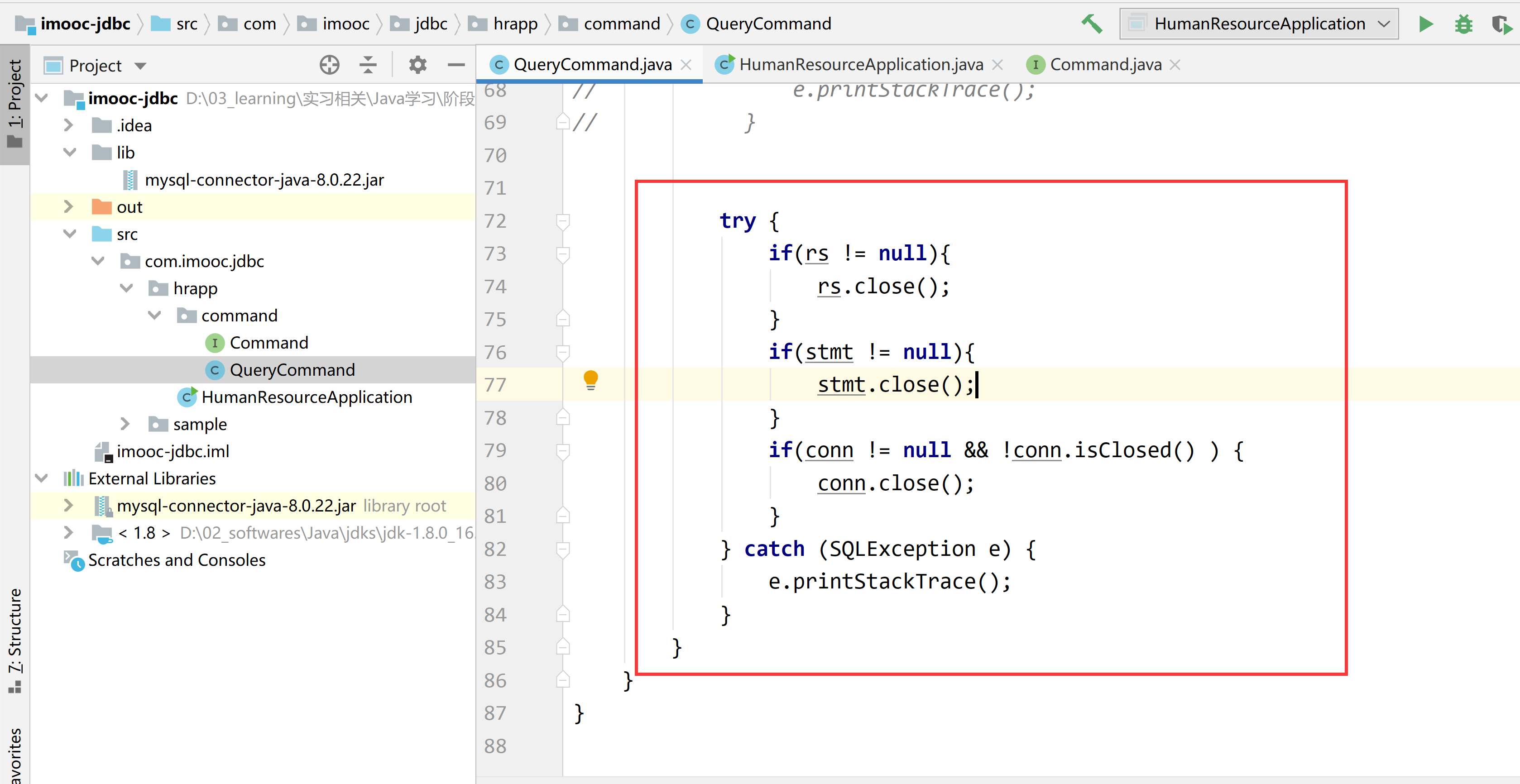Close the QueryCommand.java tab
The height and width of the screenshot is (784, 1520).
click(686, 65)
